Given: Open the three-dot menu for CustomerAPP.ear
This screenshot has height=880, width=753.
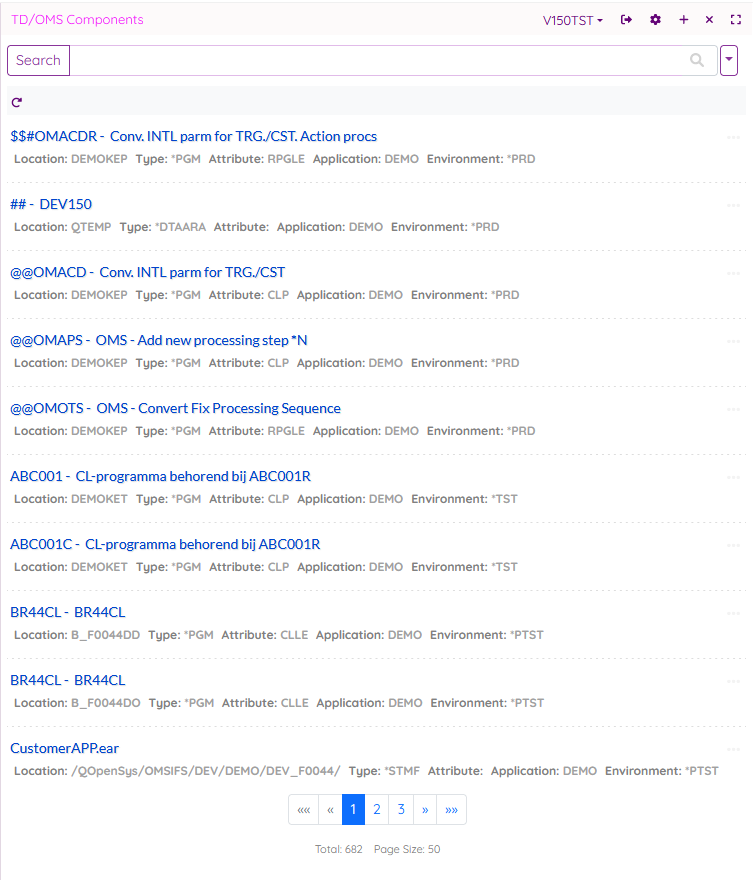Looking at the screenshot, I should pos(734,749).
